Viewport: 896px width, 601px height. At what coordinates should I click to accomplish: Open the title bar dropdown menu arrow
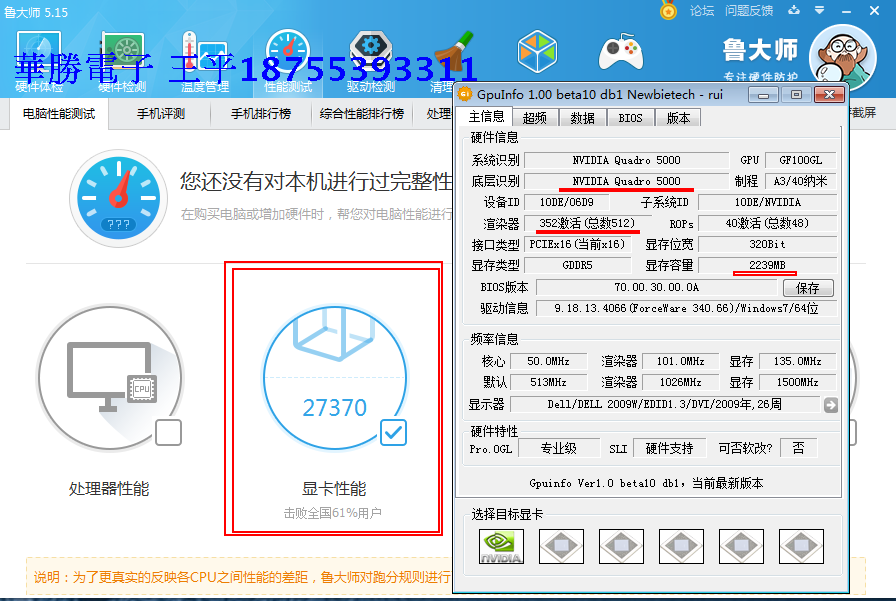(819, 10)
